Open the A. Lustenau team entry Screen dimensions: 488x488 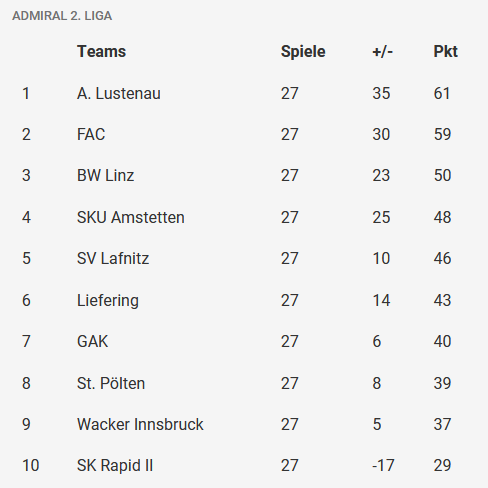[119, 93]
